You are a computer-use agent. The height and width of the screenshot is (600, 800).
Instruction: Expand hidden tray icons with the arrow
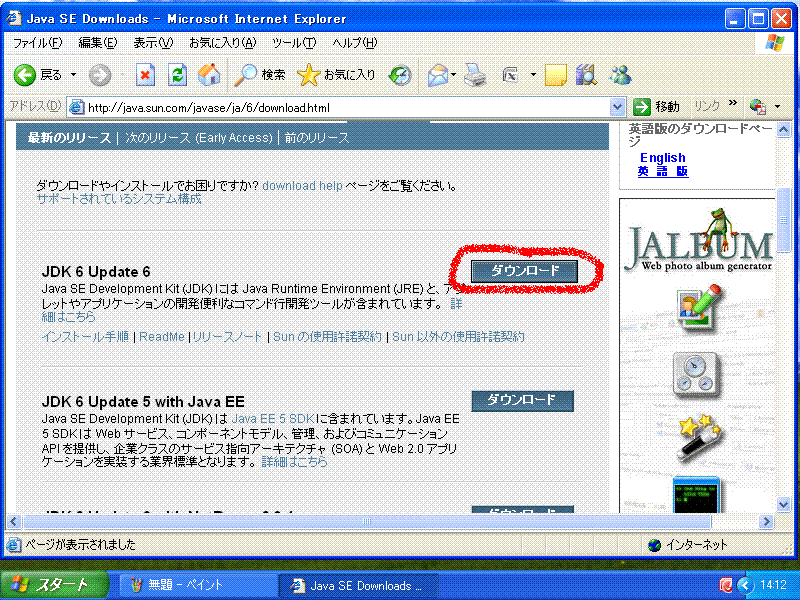(x=745, y=585)
